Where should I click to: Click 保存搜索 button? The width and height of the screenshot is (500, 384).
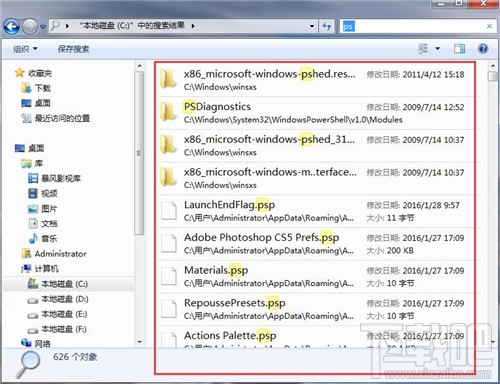pos(73,49)
